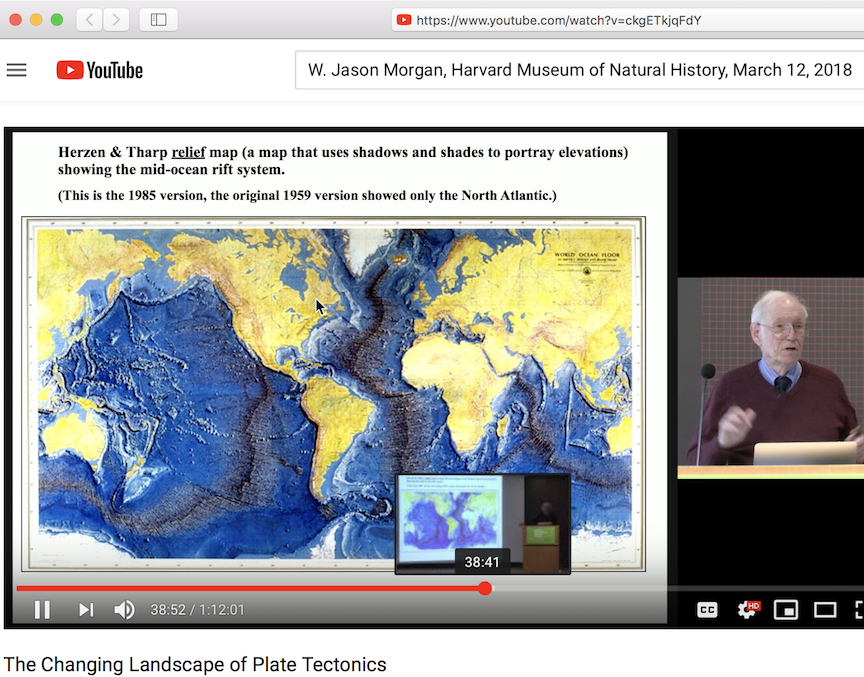The height and width of the screenshot is (677, 864).
Task: Enter miniplayer mode
Action: (786, 609)
